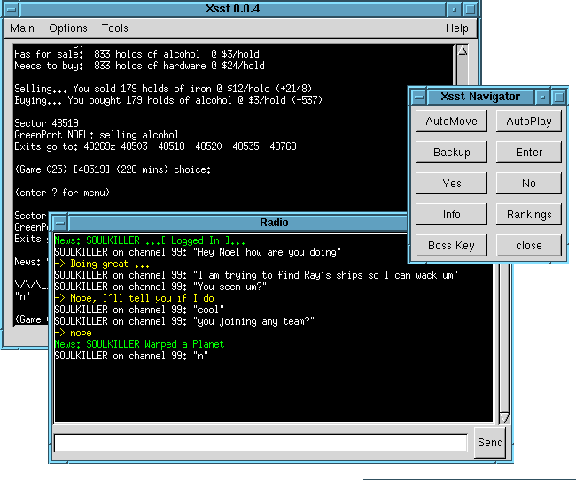Image resolution: width=576 pixels, height=480 pixels.
Task: Click the close button in Navigator
Action: (x=529, y=245)
